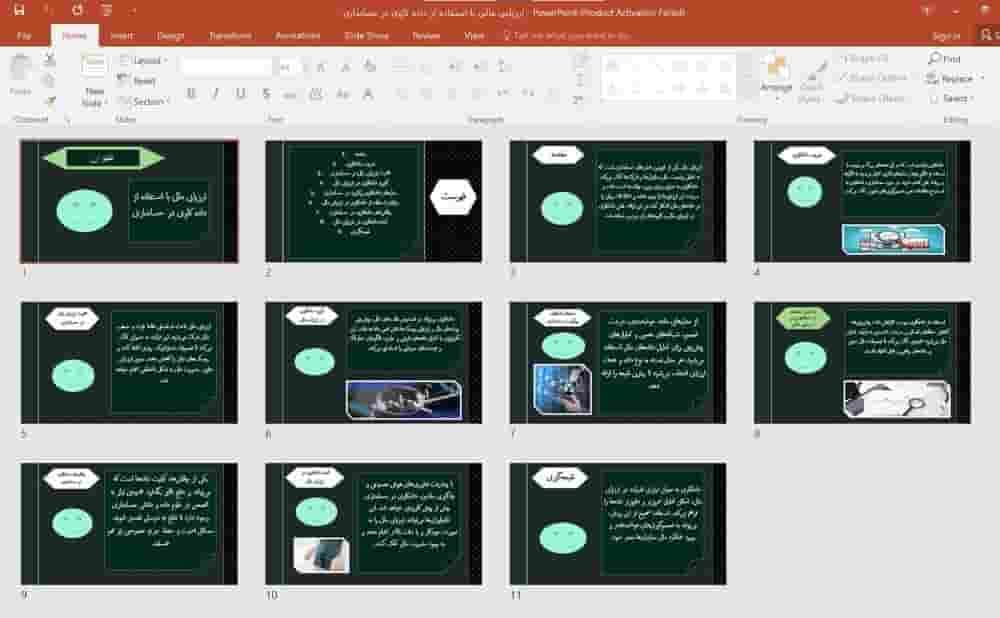Open the Animations tab
Screen dimensions: 1000x618
(297, 36)
